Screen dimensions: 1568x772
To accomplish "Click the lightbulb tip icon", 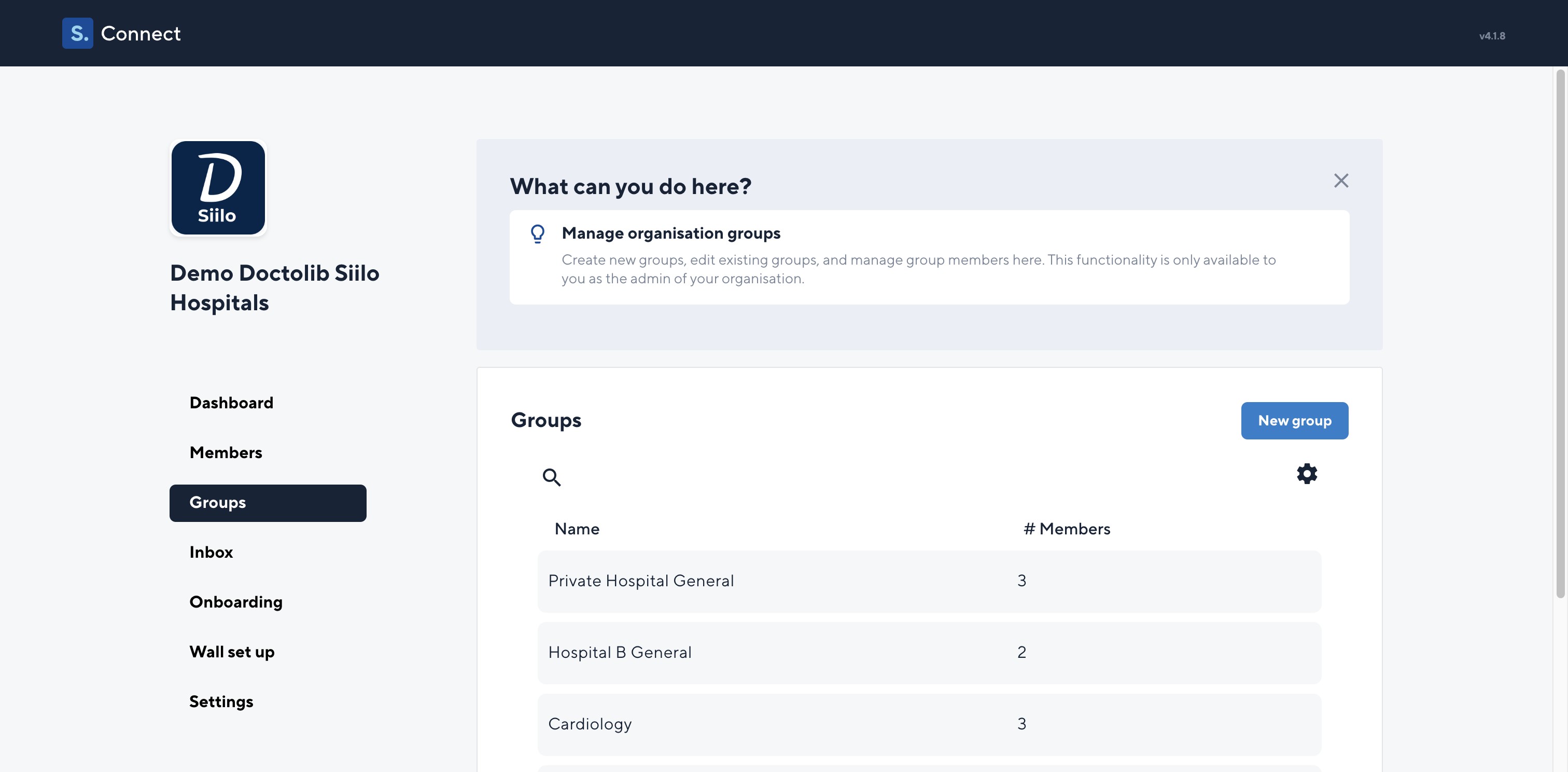I will (537, 234).
